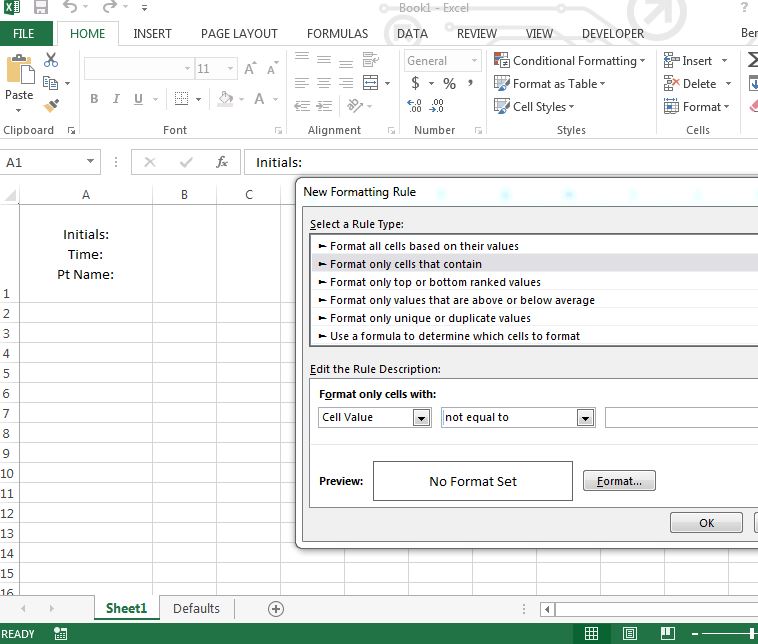Switch to PAGE LAYOUT ribbon tab

pyautogui.click(x=239, y=33)
